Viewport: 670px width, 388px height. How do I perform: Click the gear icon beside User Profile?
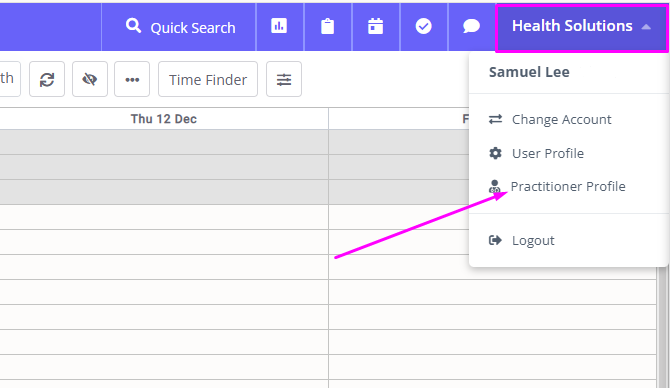495,153
